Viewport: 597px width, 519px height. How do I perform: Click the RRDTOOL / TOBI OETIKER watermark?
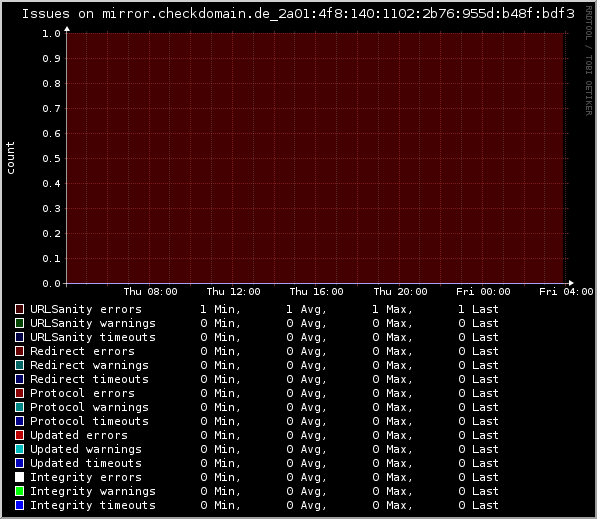click(x=589, y=61)
